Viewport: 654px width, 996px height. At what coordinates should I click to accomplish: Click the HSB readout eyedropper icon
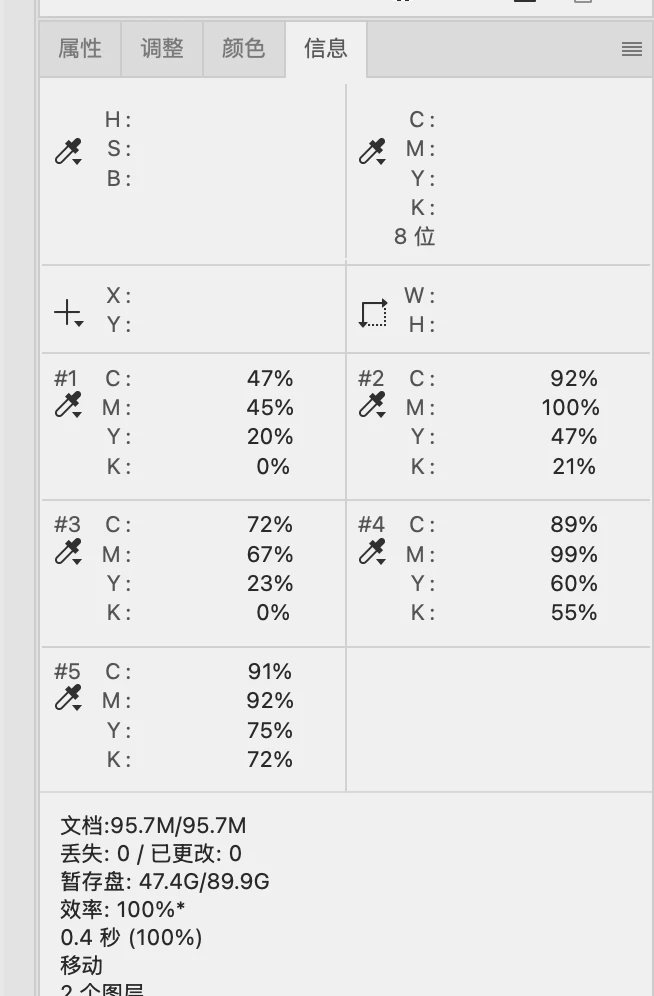click(68, 153)
